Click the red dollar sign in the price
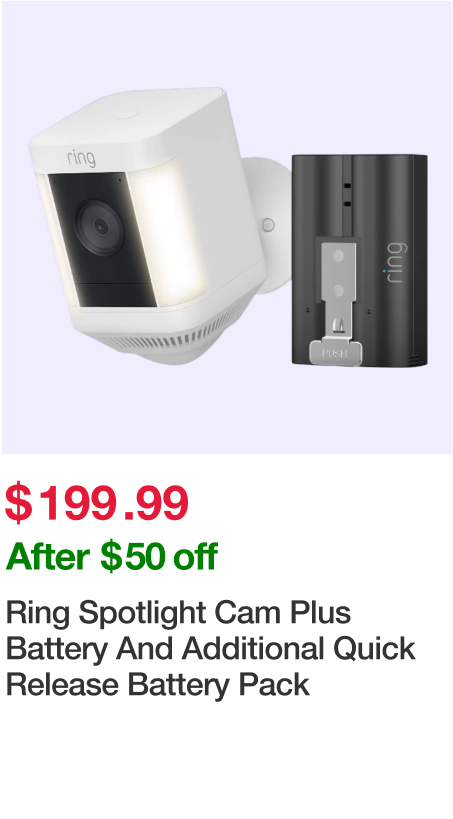Image resolution: width=453 pixels, height=819 pixels. [x=18, y=504]
